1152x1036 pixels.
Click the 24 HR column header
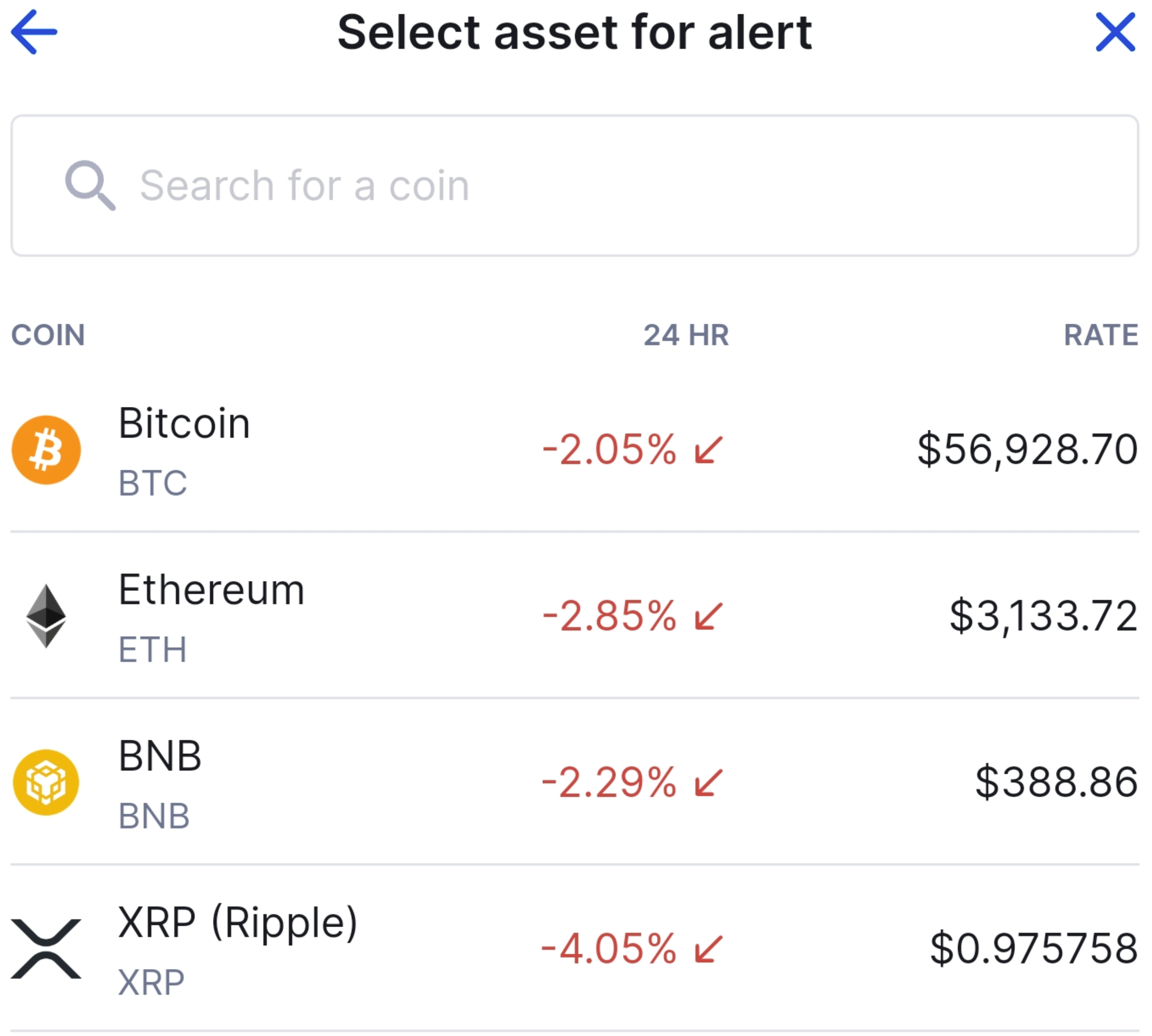click(x=686, y=335)
